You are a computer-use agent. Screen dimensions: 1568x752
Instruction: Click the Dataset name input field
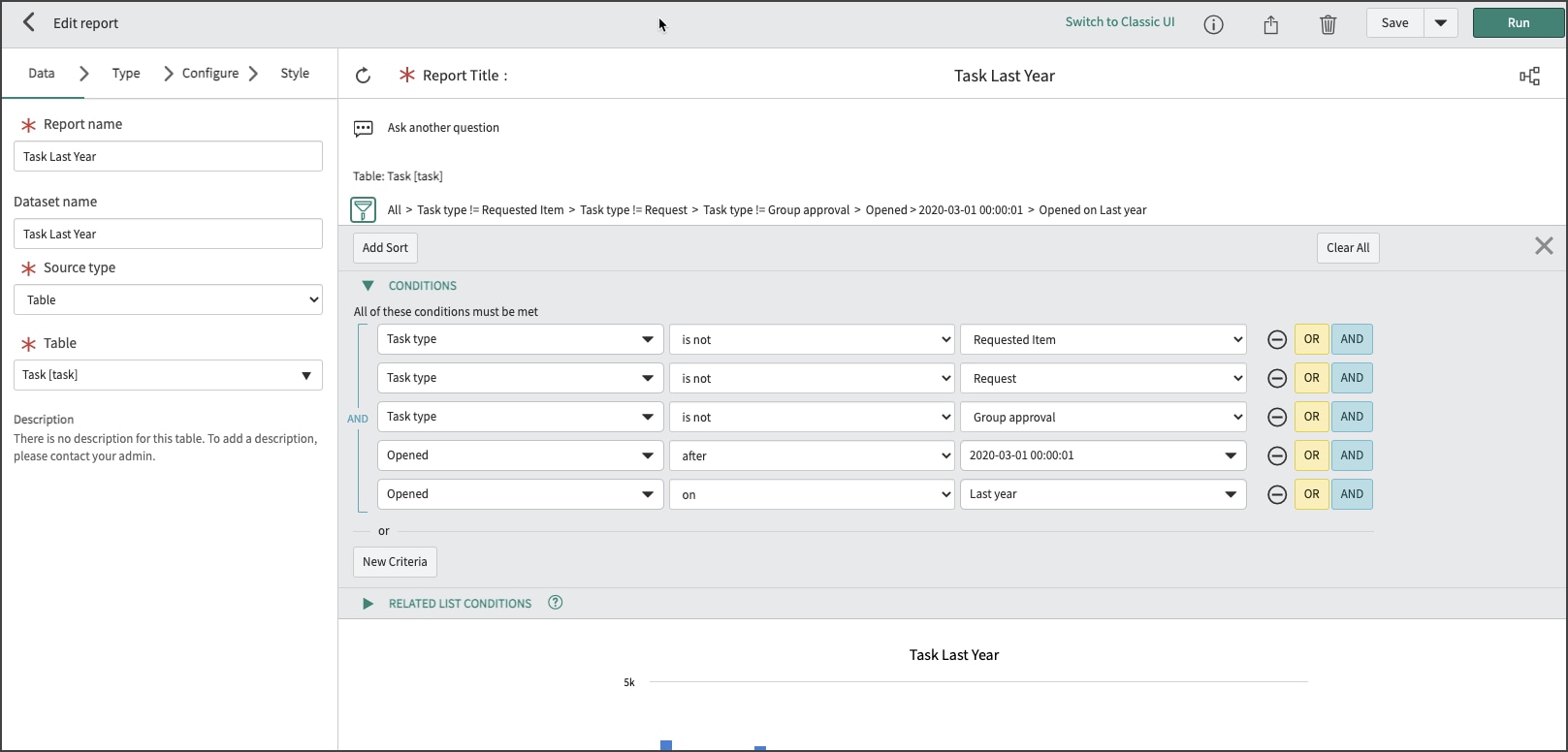168,234
